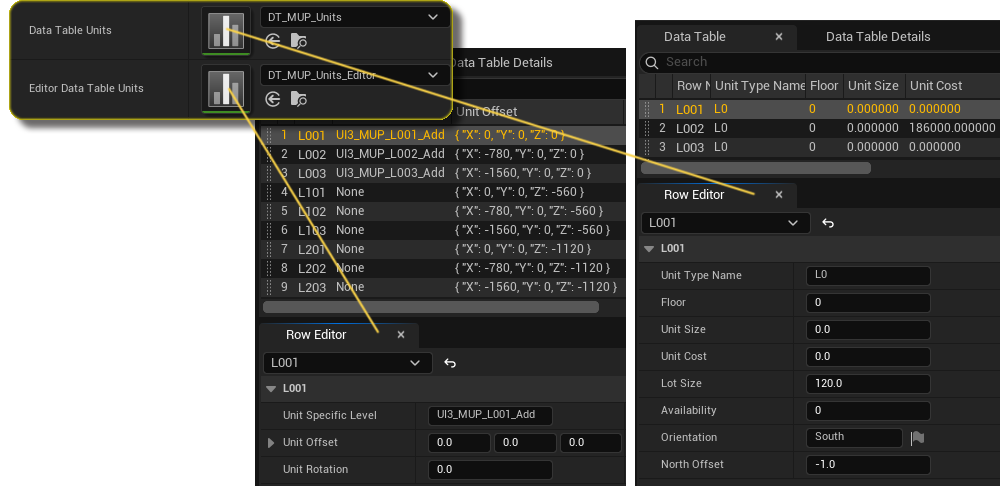The image size is (1000, 486).
Task: Use selected asset for DT_MUP_Units
Action: pyautogui.click(x=273, y=41)
